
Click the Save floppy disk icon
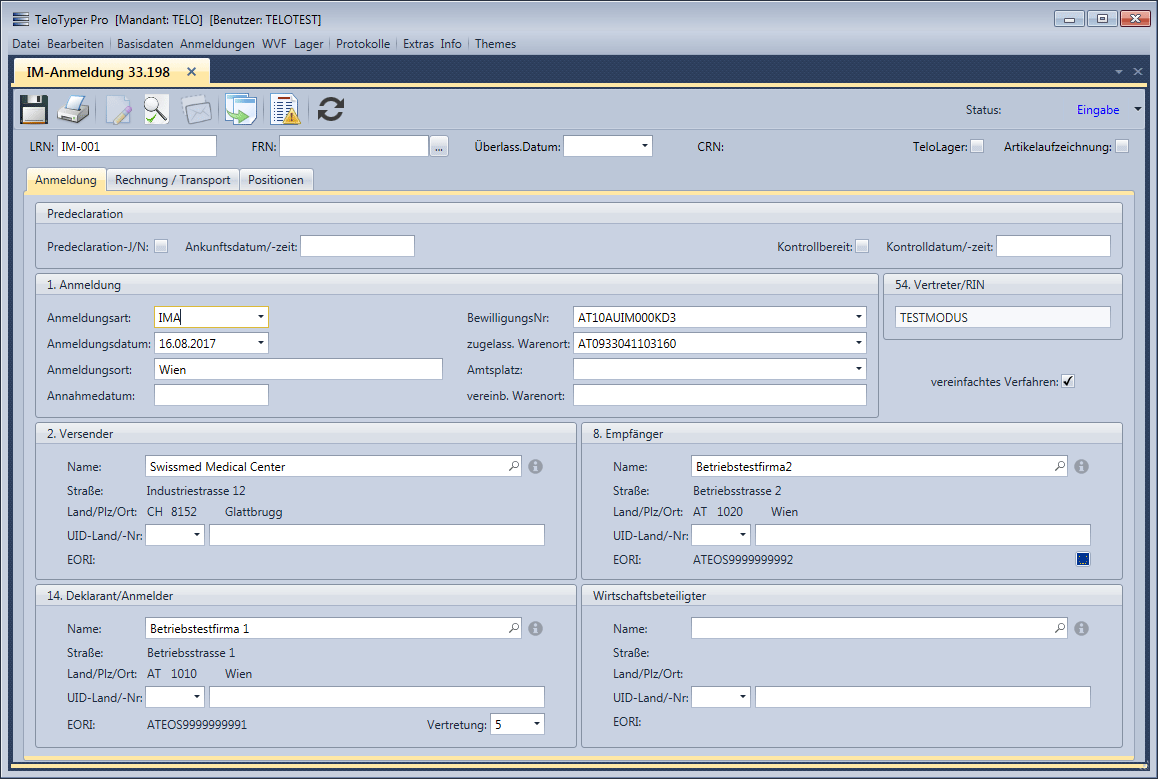(33, 109)
